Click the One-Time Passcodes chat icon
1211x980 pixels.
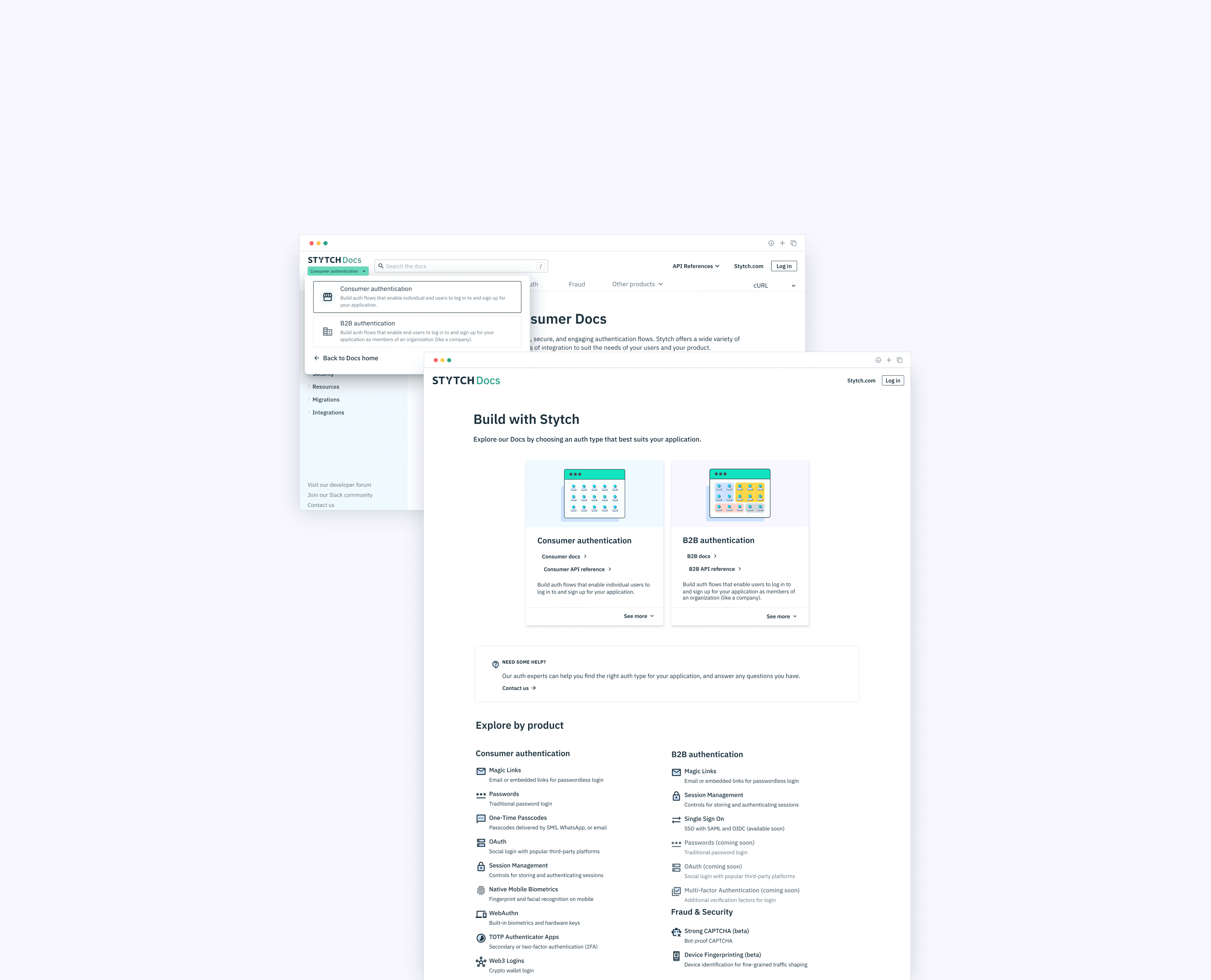point(481,819)
